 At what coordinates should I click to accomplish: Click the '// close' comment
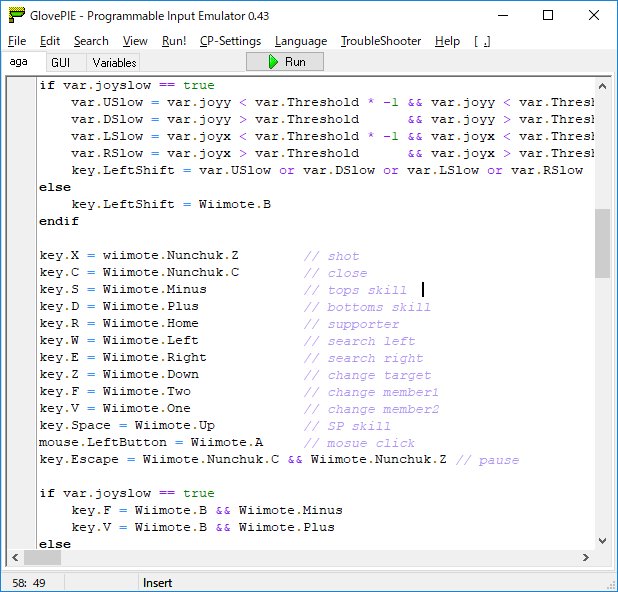point(335,273)
